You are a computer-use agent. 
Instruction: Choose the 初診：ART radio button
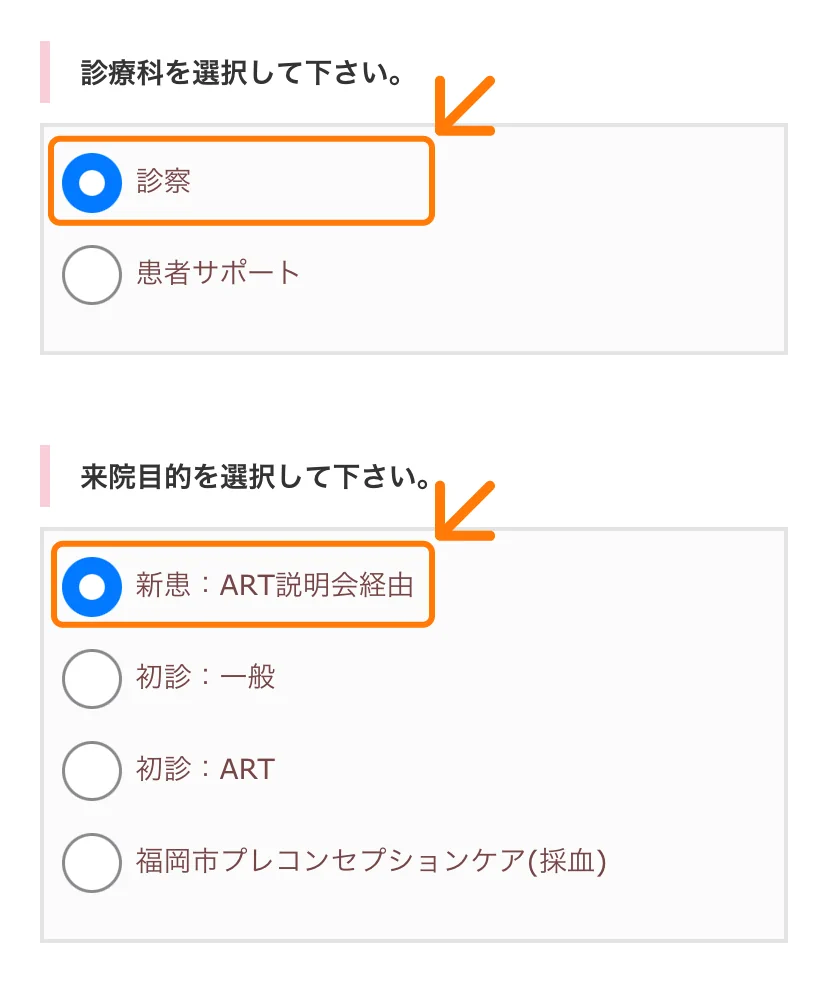(92, 770)
